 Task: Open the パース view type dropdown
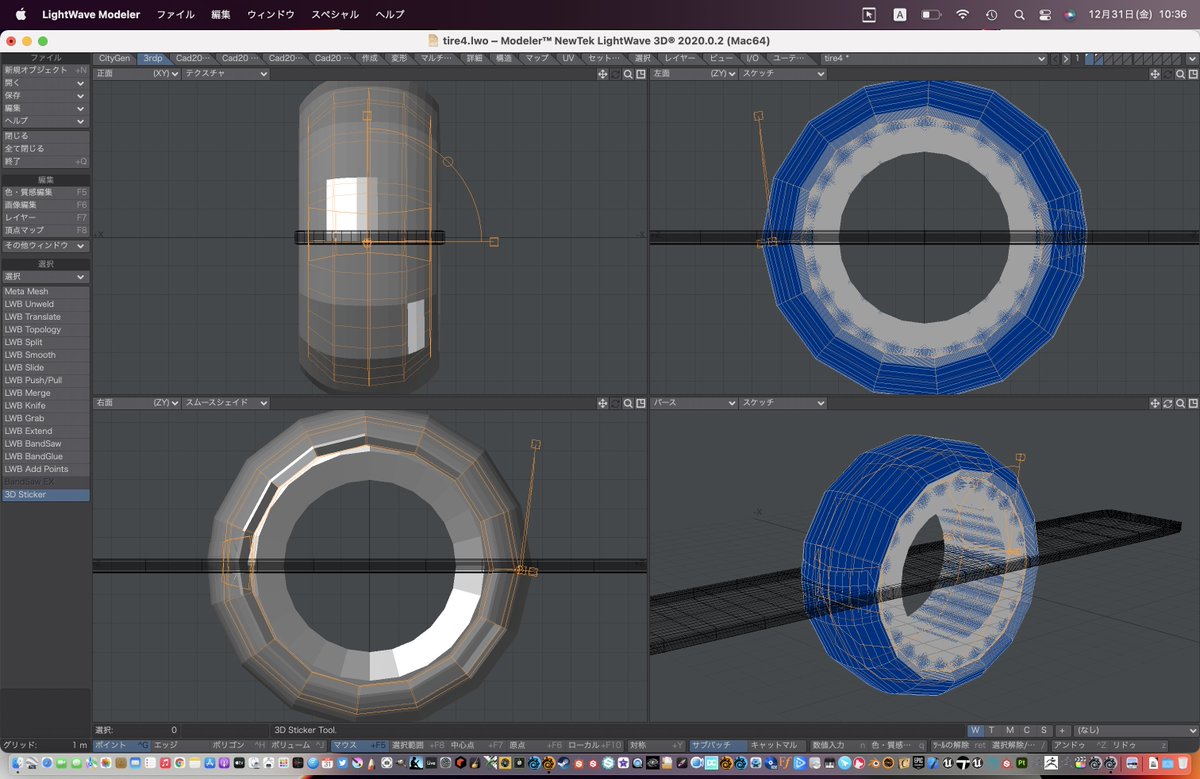point(694,403)
